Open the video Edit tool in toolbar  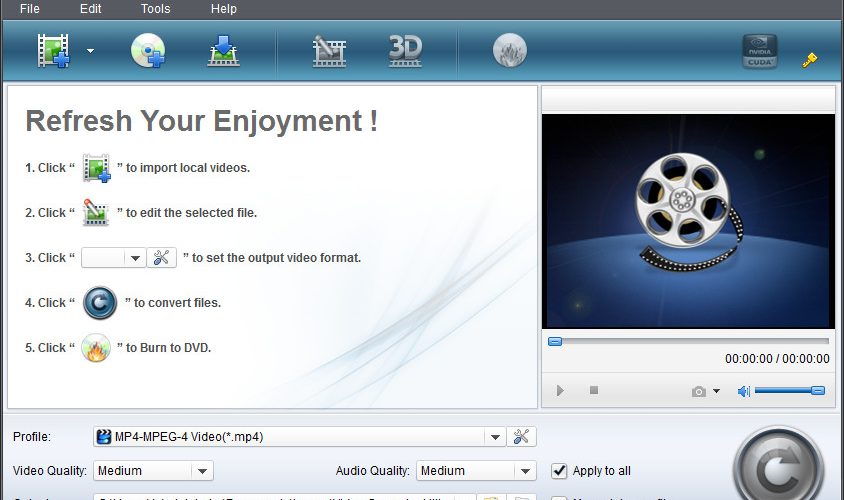[x=329, y=51]
